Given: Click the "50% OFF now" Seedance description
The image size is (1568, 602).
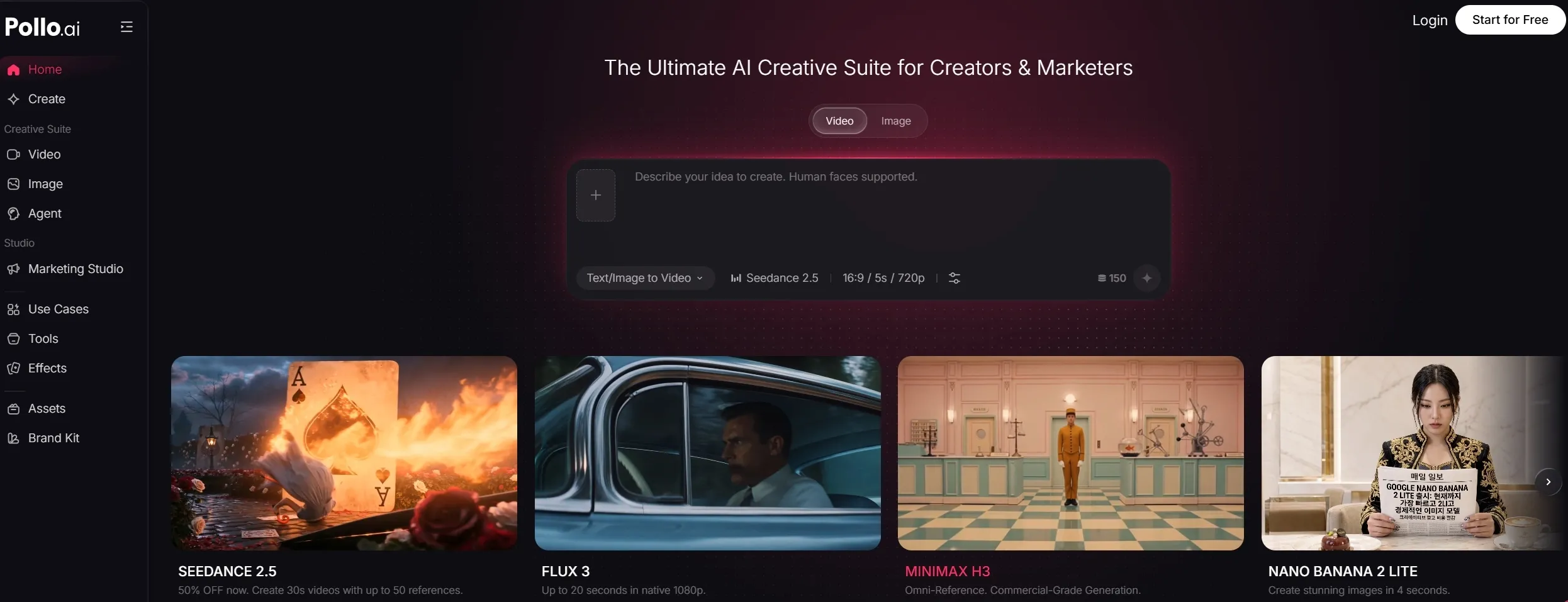Looking at the screenshot, I should (320, 590).
